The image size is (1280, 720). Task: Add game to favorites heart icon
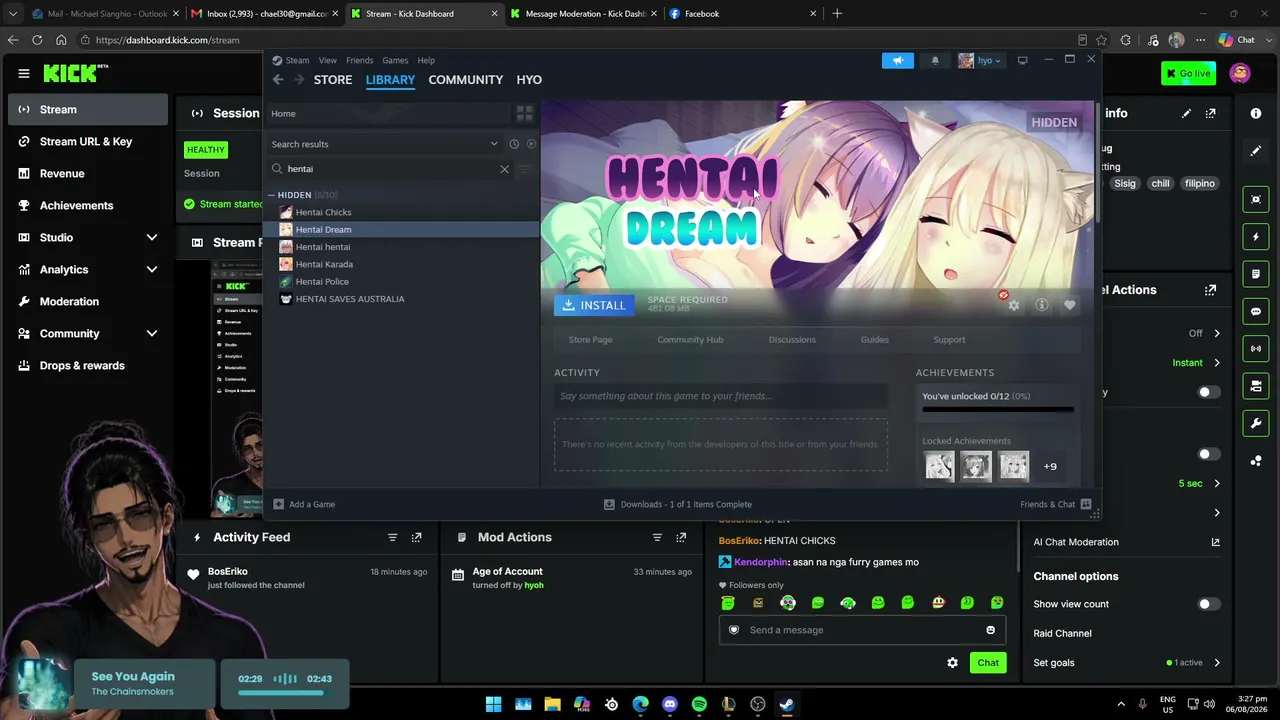coord(1070,305)
